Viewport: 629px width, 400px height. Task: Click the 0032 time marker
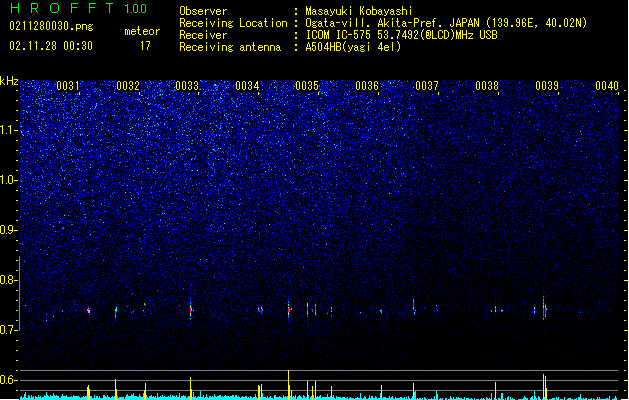tap(128, 85)
